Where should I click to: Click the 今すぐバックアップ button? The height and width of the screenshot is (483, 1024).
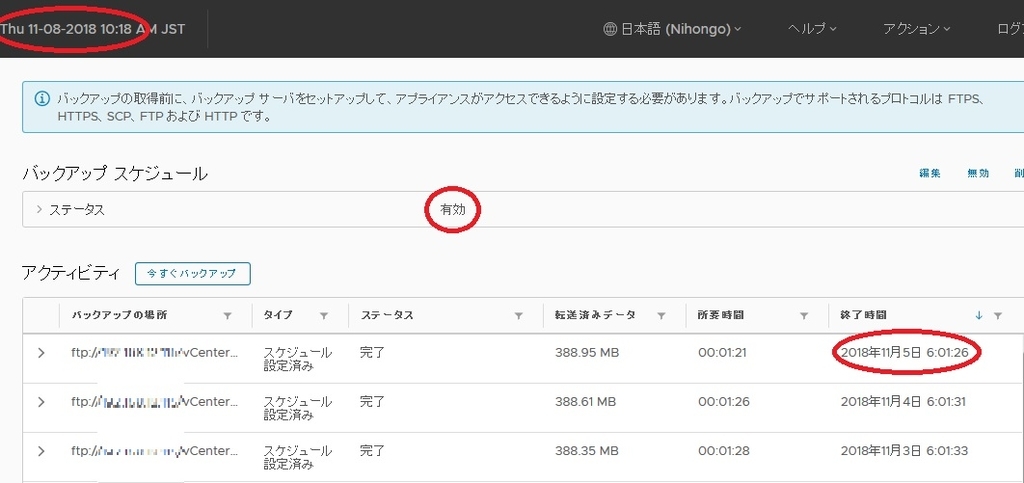(x=193, y=274)
